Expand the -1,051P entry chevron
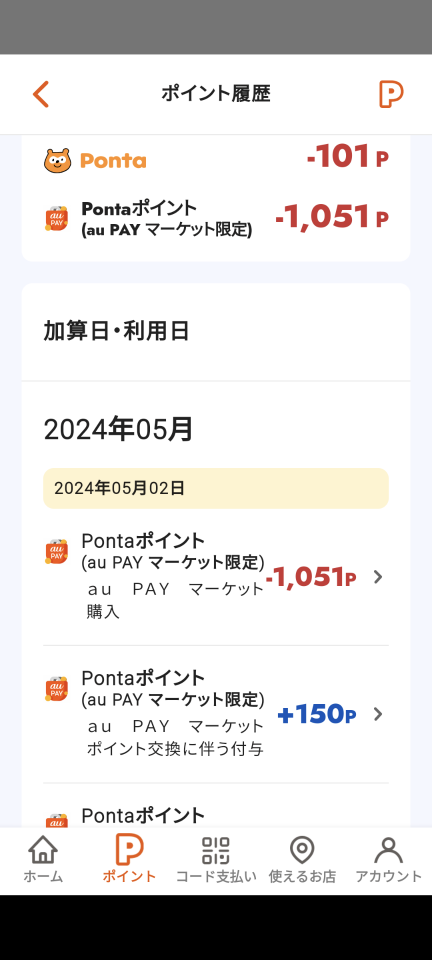 click(x=378, y=577)
